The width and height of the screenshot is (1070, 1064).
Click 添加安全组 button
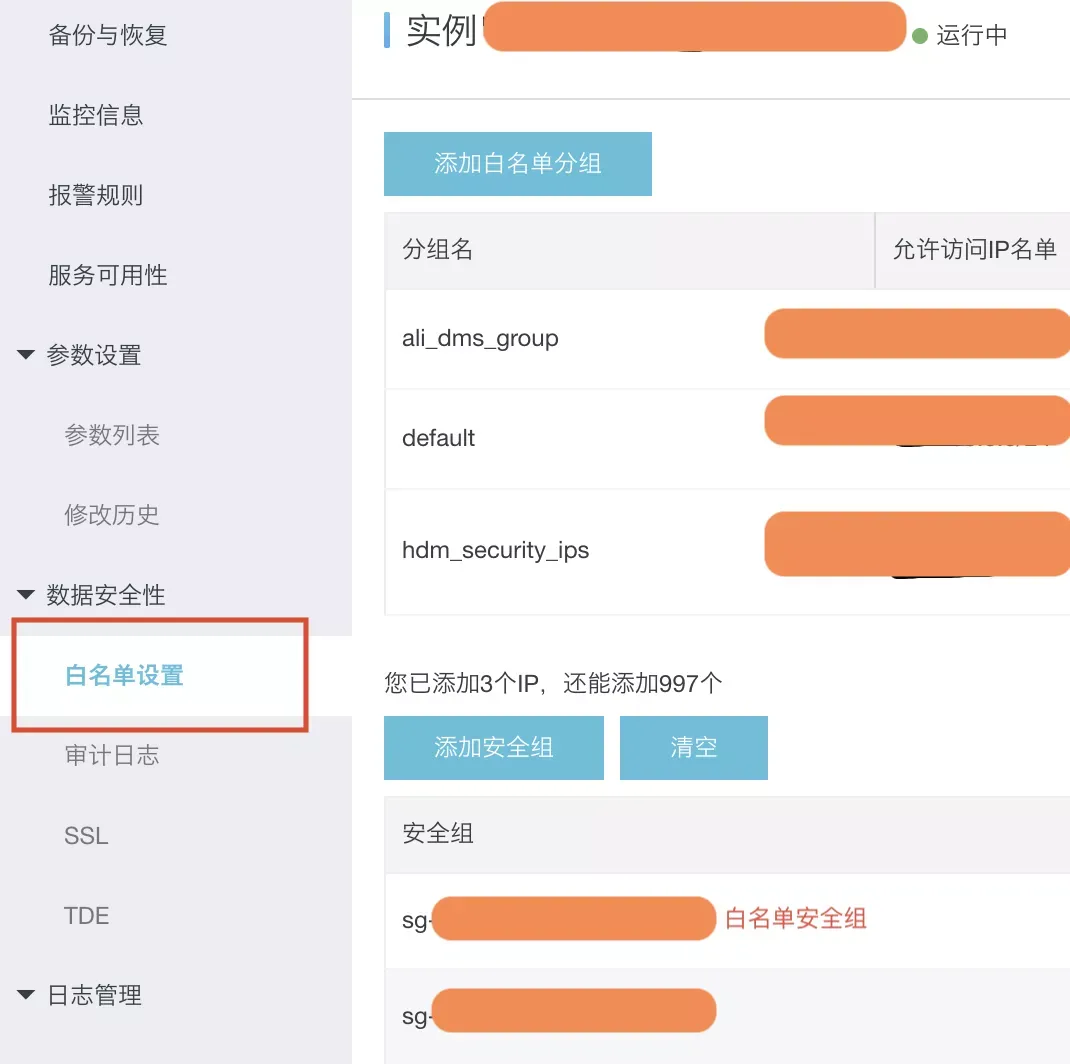(x=493, y=747)
